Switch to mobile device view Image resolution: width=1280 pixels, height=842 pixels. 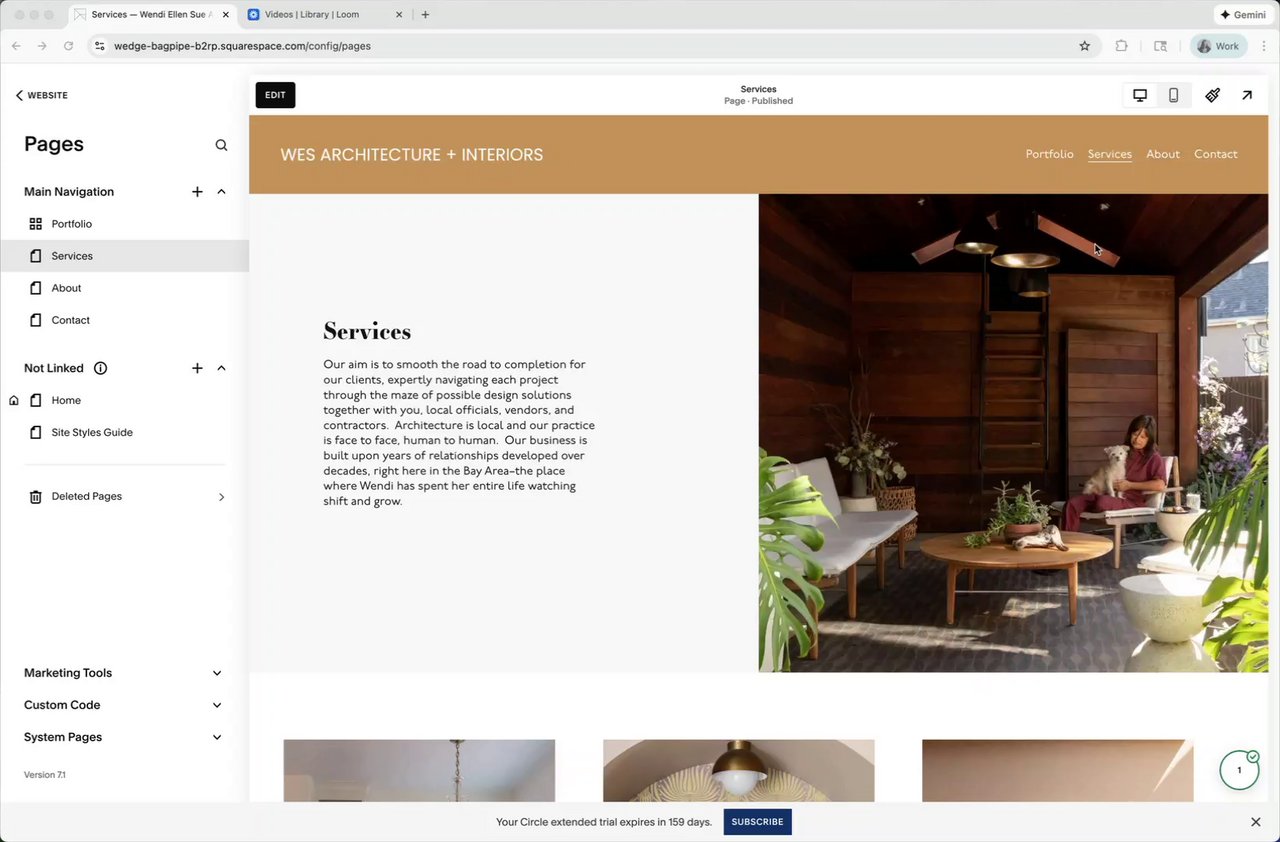[x=1173, y=95]
